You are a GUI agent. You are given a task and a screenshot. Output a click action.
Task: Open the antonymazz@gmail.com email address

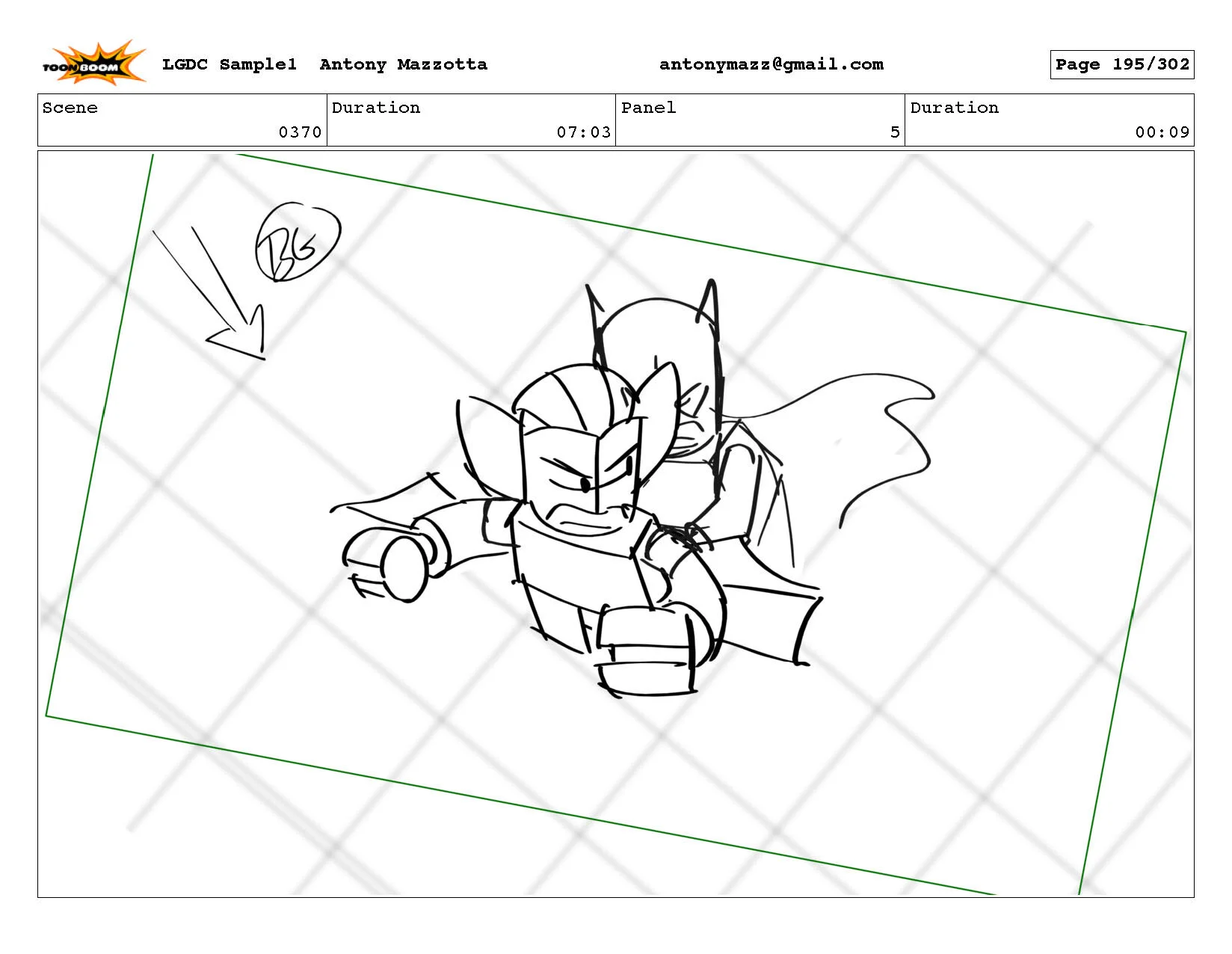click(771, 64)
